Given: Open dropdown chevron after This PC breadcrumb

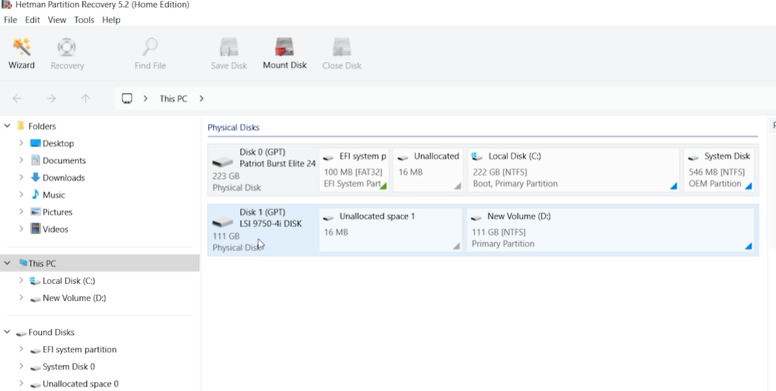Looking at the screenshot, I should (201, 98).
